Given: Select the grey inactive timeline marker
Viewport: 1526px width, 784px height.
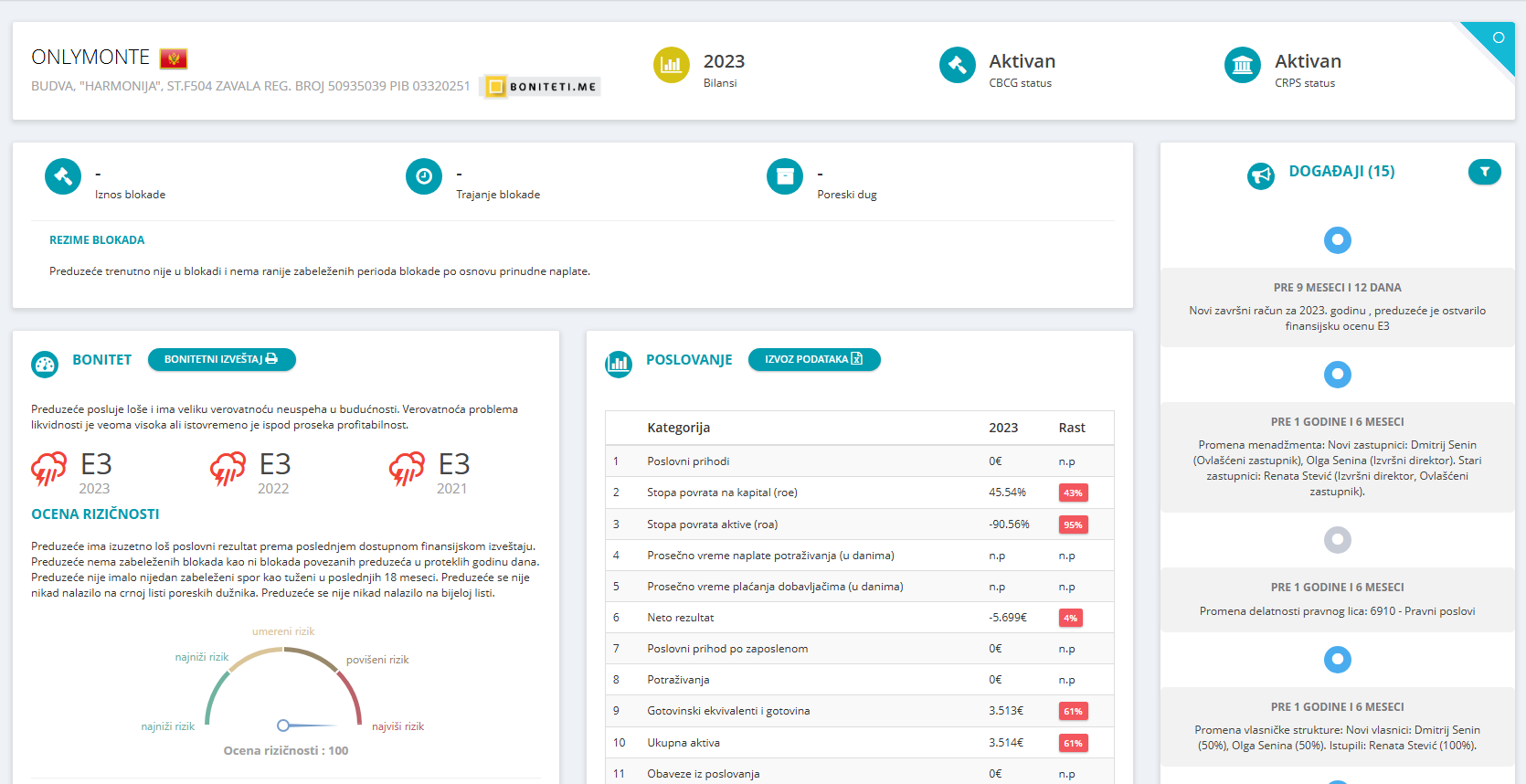Looking at the screenshot, I should [x=1338, y=540].
